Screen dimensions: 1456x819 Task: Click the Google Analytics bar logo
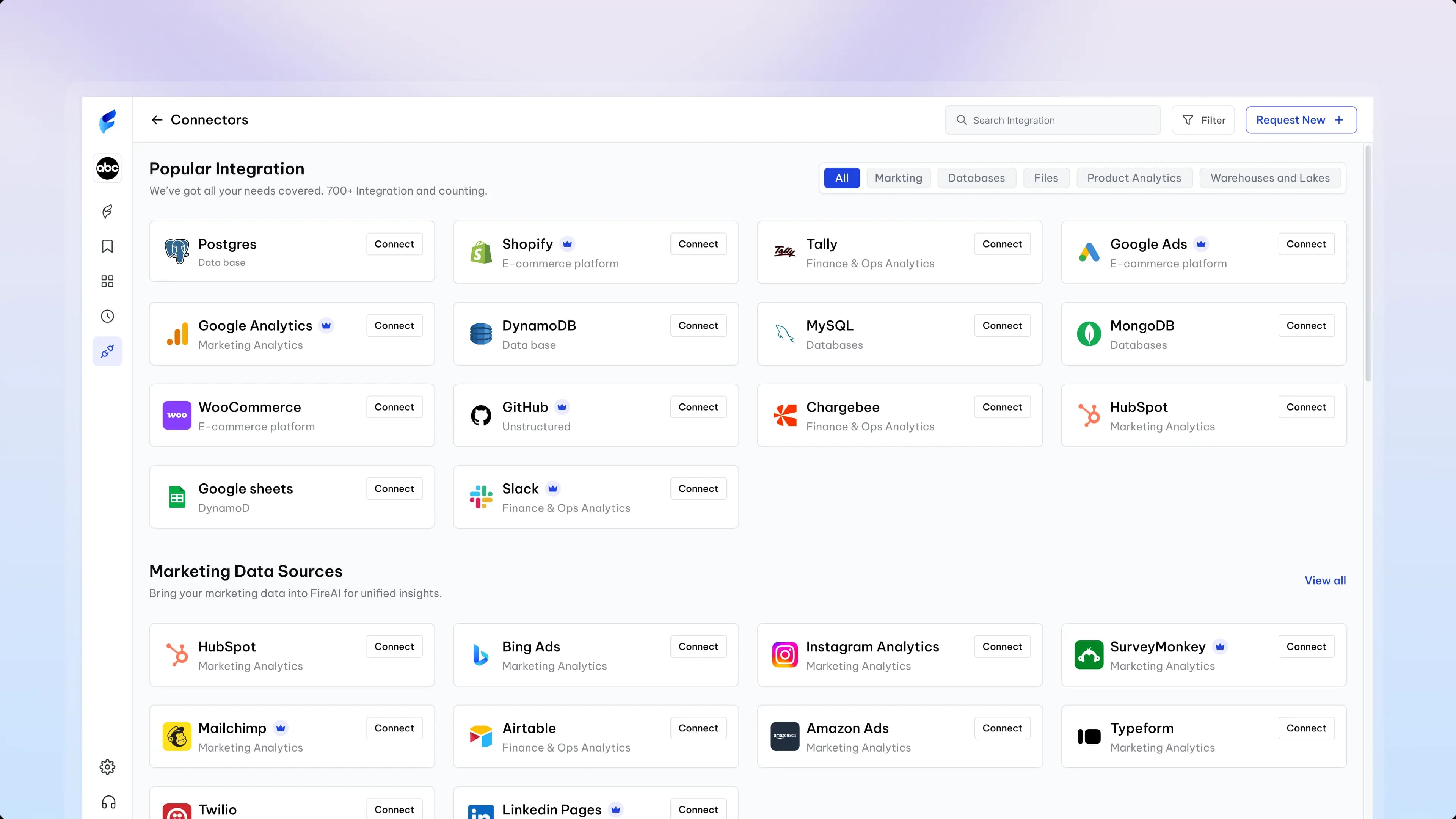tap(177, 334)
